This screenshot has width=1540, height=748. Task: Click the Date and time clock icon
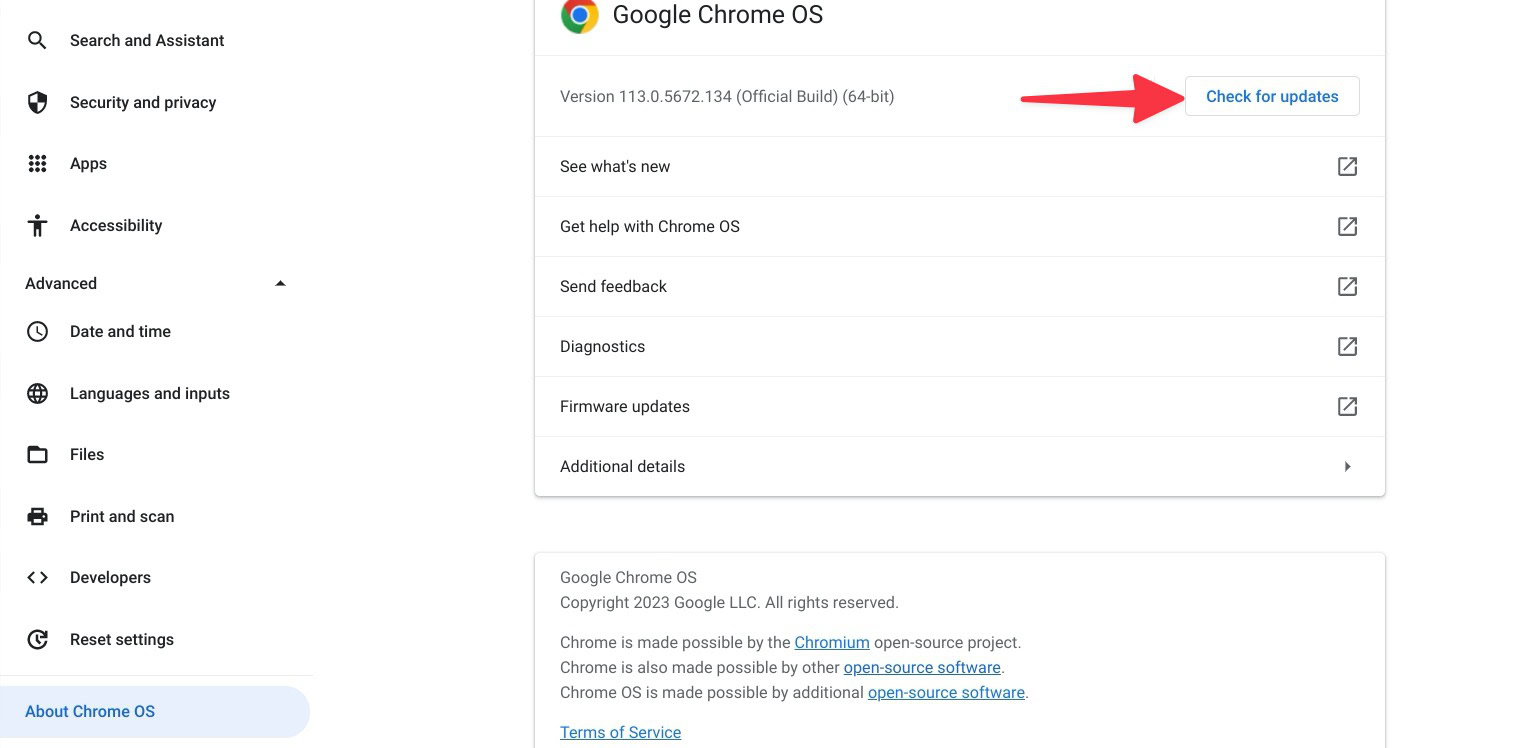[x=37, y=332]
